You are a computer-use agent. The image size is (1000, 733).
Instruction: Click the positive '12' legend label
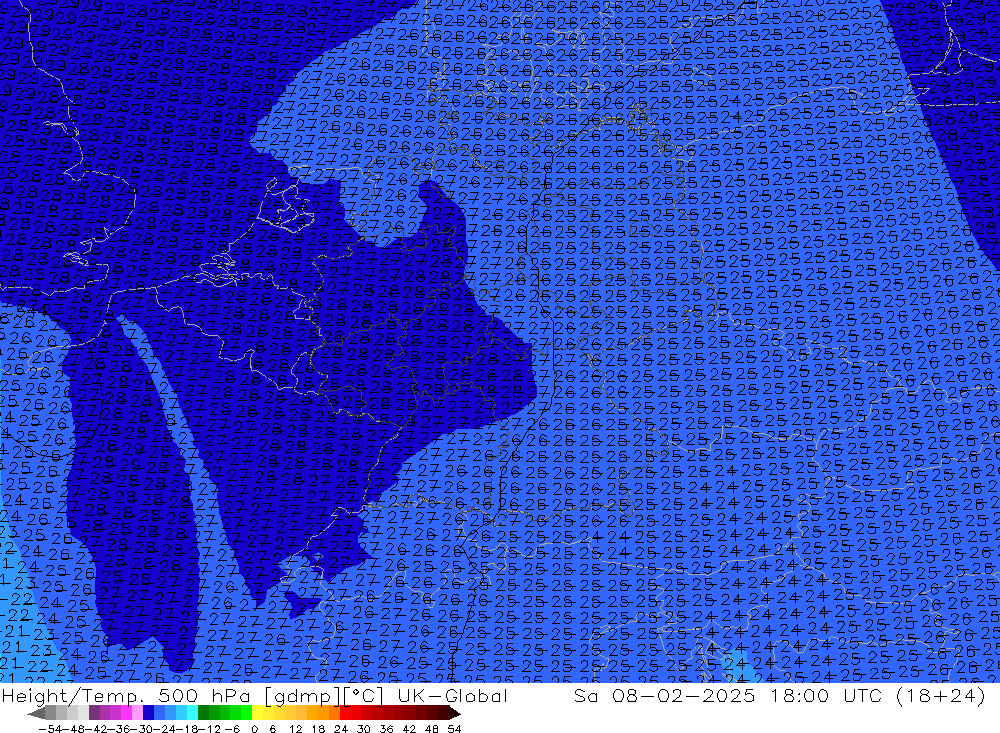click(x=295, y=729)
